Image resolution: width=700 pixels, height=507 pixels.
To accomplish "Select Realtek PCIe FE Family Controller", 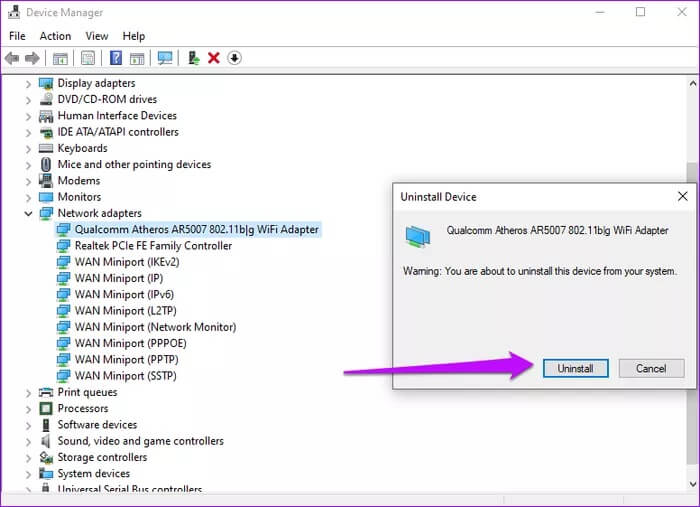I will pos(153,246).
